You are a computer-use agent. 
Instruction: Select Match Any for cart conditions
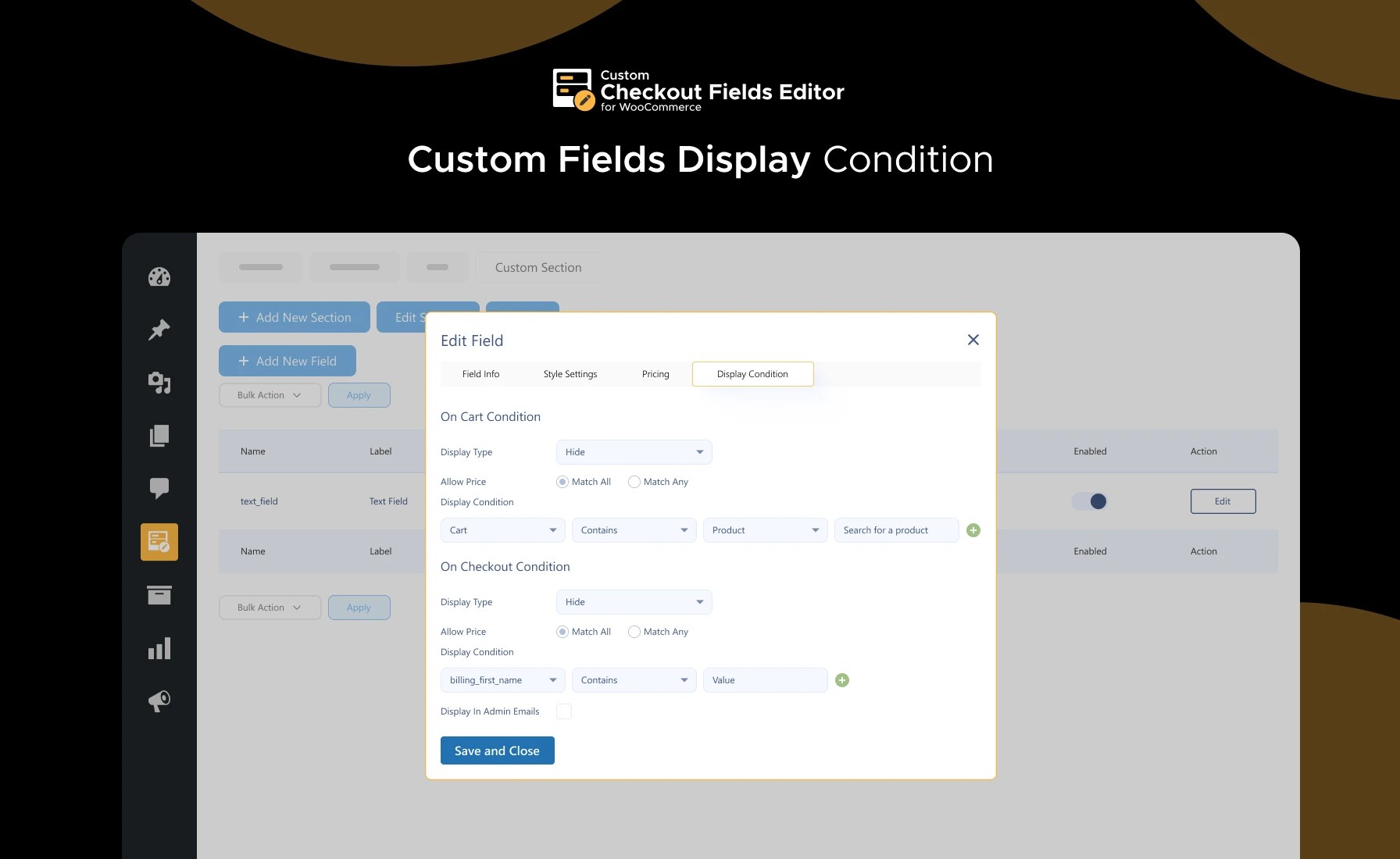click(634, 482)
